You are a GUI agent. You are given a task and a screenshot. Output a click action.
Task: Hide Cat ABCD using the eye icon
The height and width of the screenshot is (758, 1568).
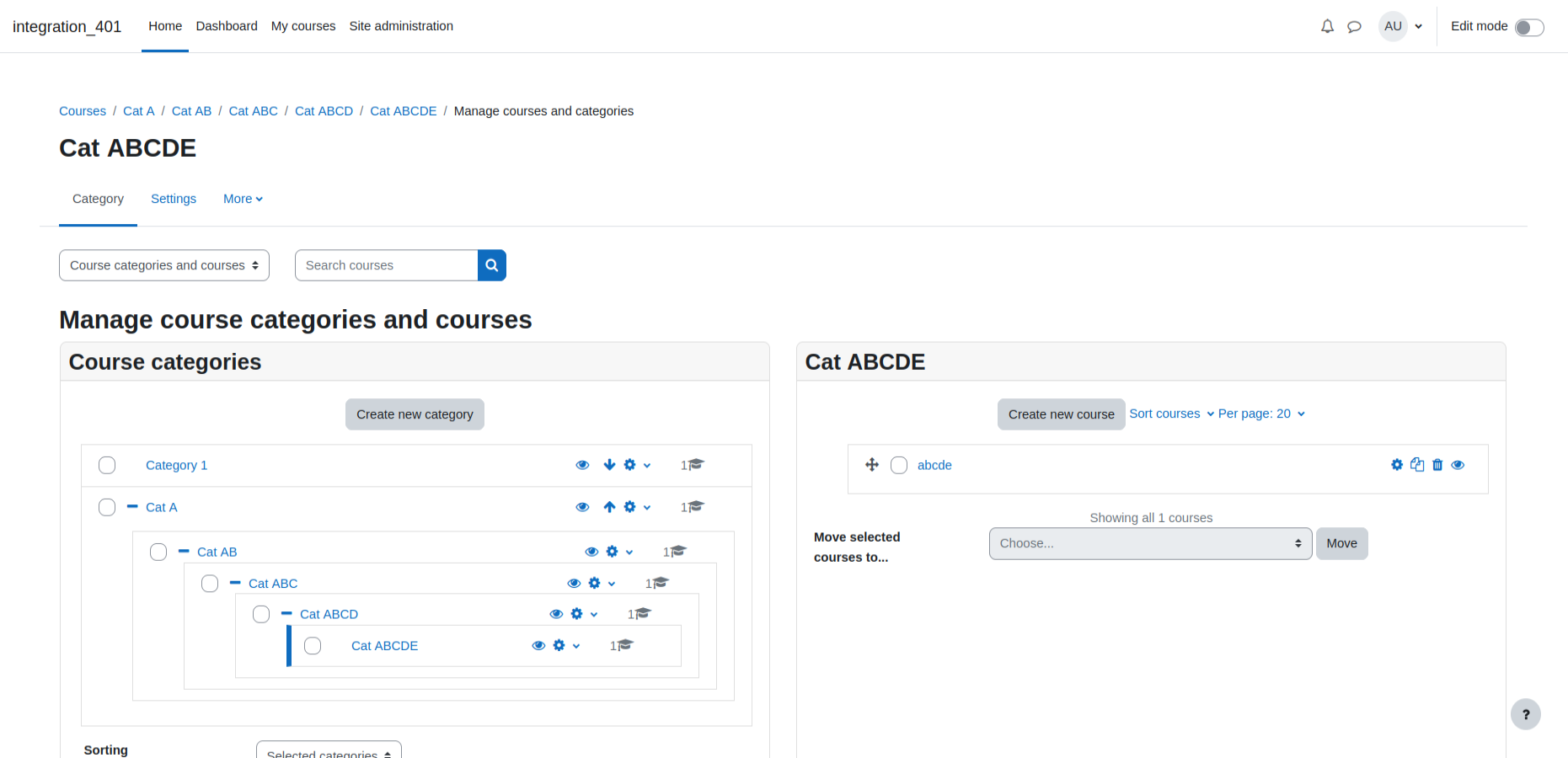[556, 614]
